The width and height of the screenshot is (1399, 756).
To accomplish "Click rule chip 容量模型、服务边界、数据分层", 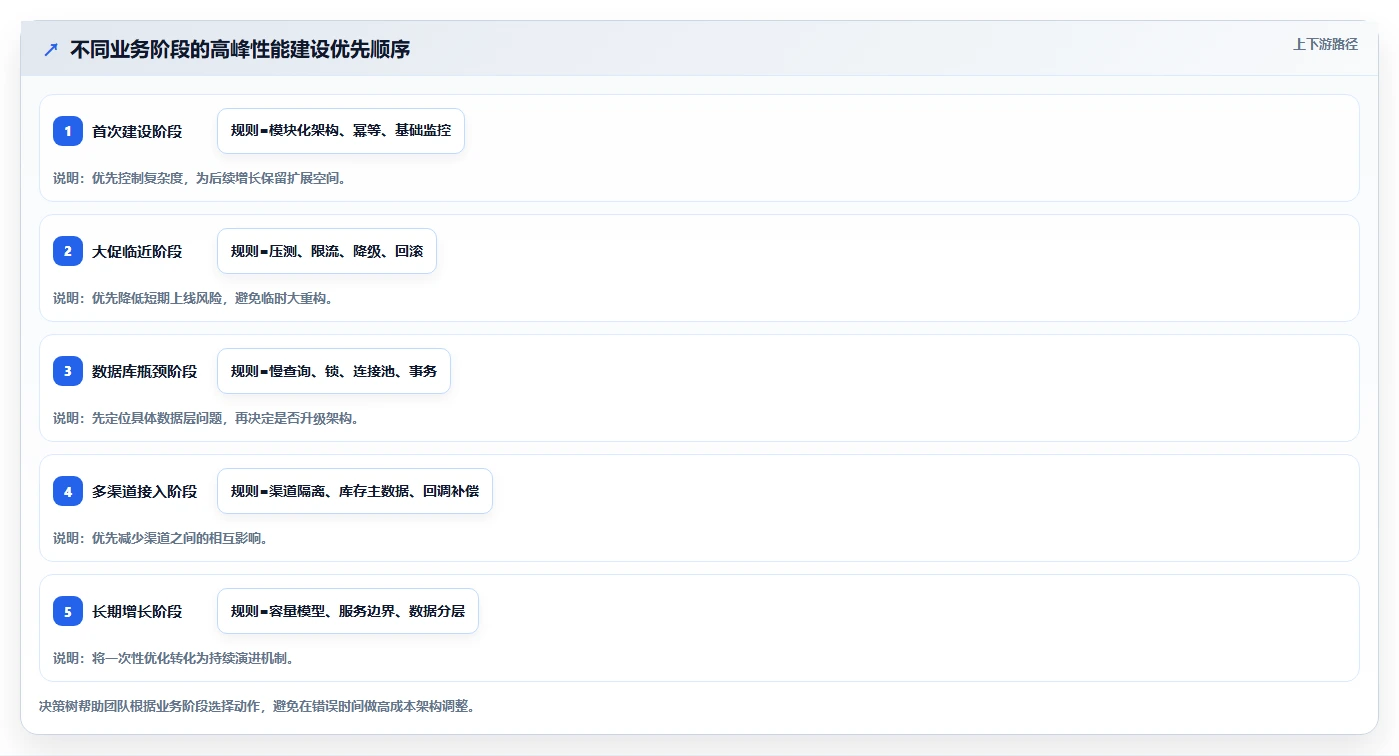I will point(348,611).
